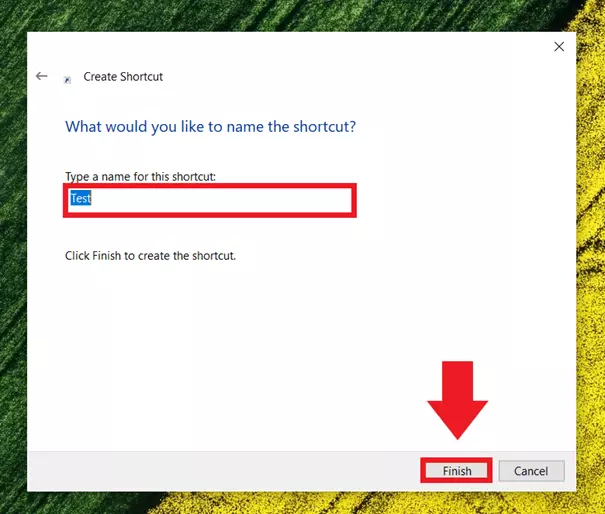Close the Create Shortcut dialog with X
Image resolution: width=605 pixels, height=514 pixels.
click(x=558, y=46)
